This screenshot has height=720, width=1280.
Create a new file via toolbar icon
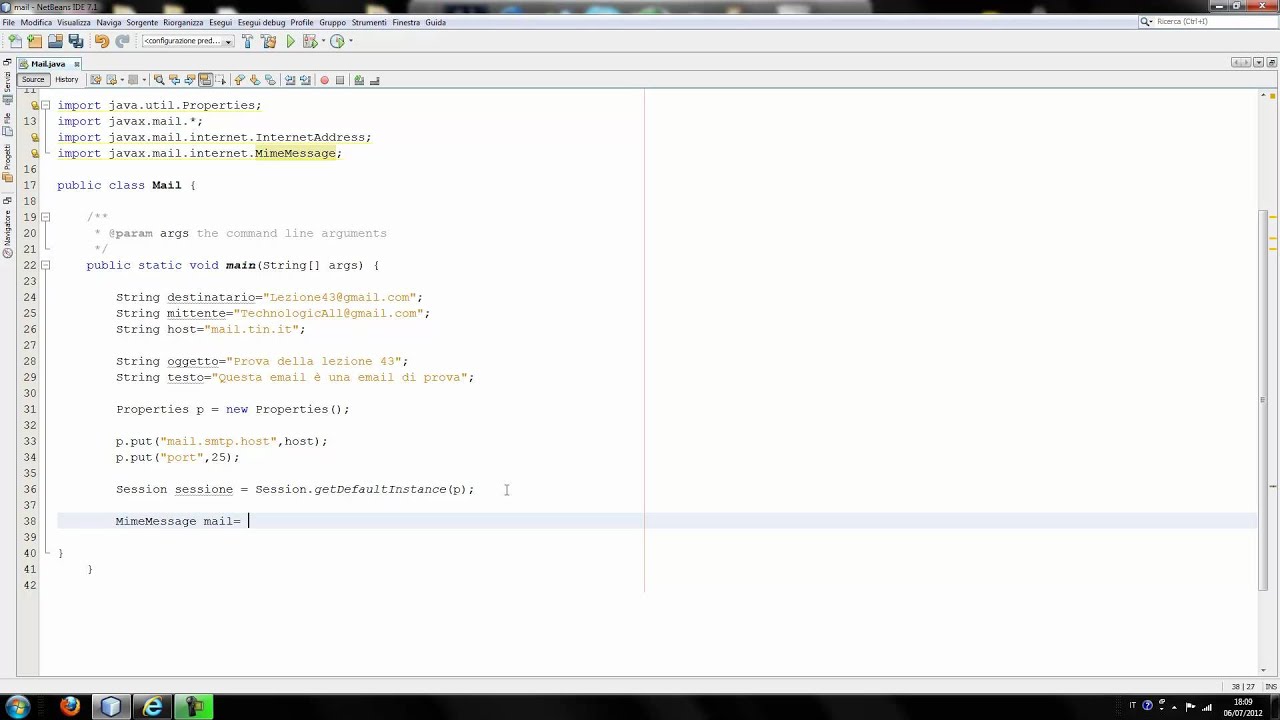coord(15,41)
